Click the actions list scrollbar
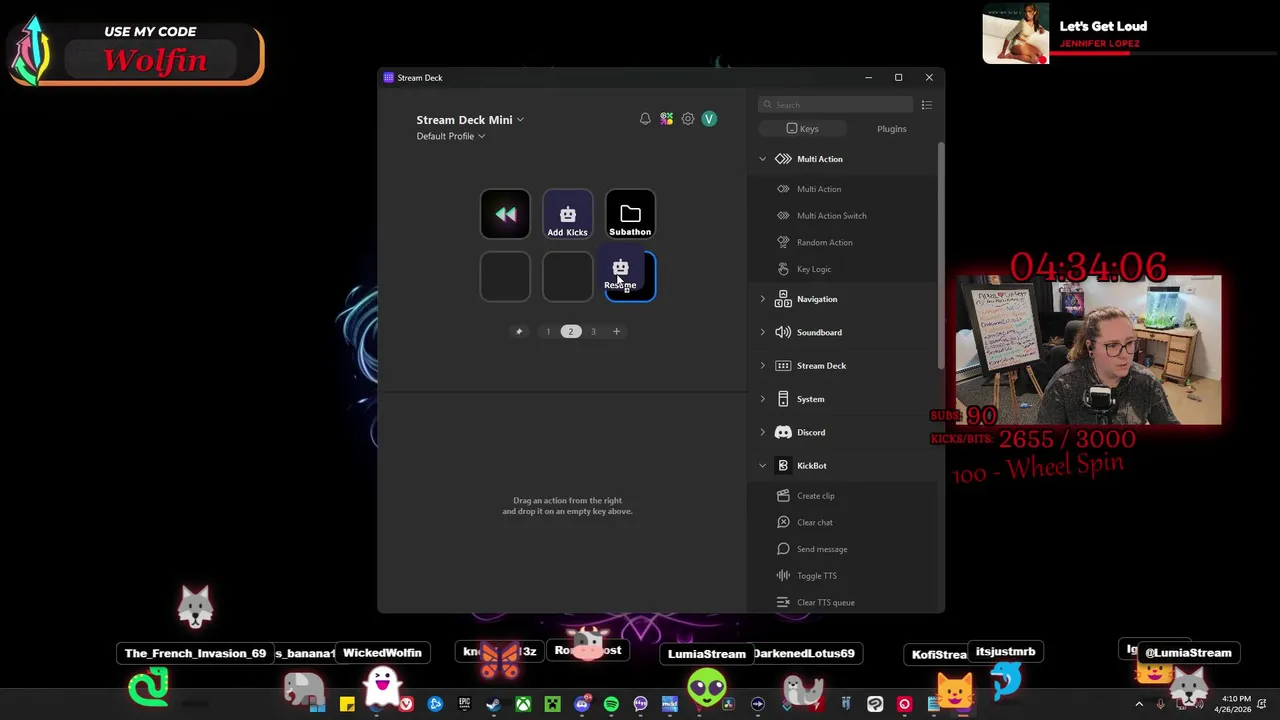 (940, 255)
